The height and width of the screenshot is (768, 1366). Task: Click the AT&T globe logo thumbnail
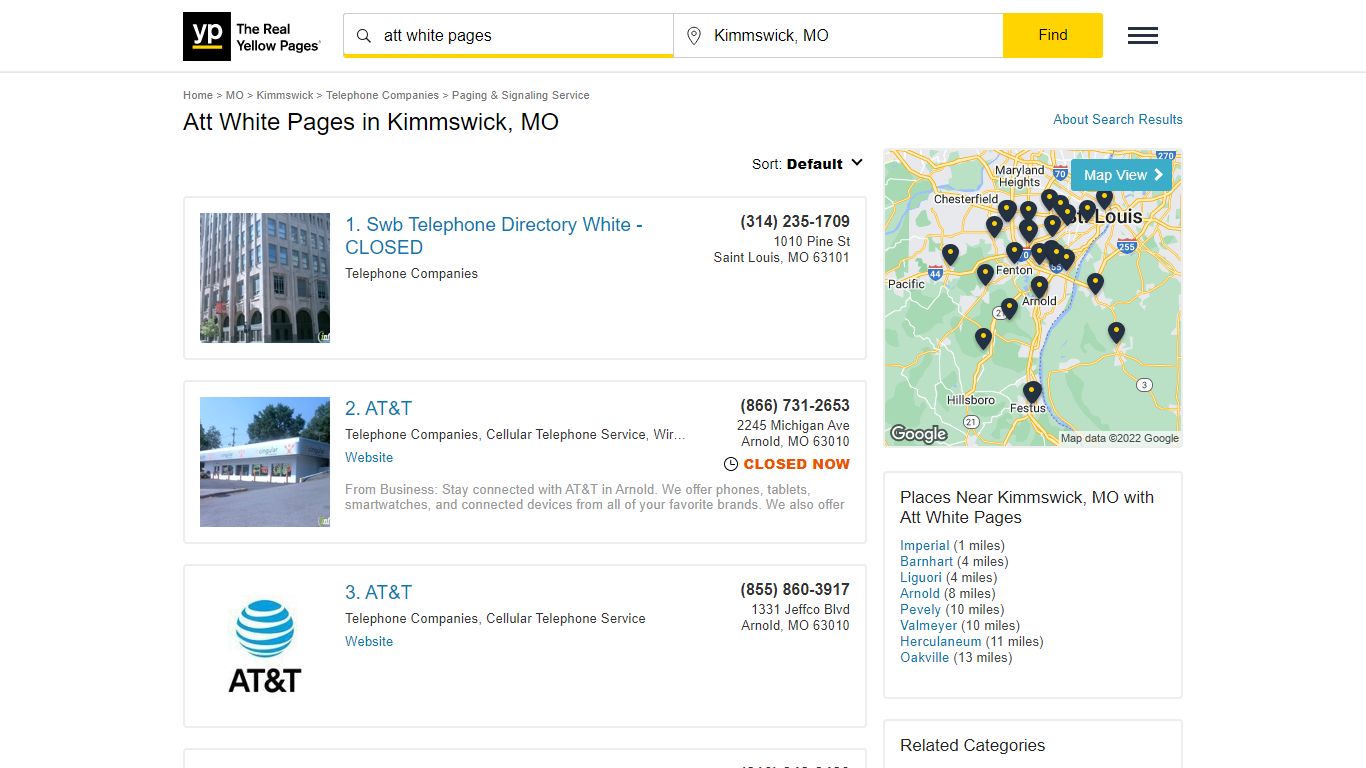(x=265, y=646)
